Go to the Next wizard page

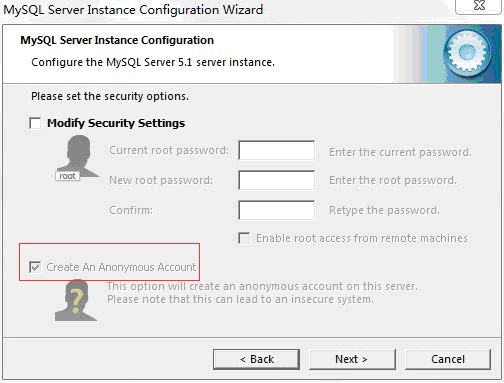pos(352,359)
